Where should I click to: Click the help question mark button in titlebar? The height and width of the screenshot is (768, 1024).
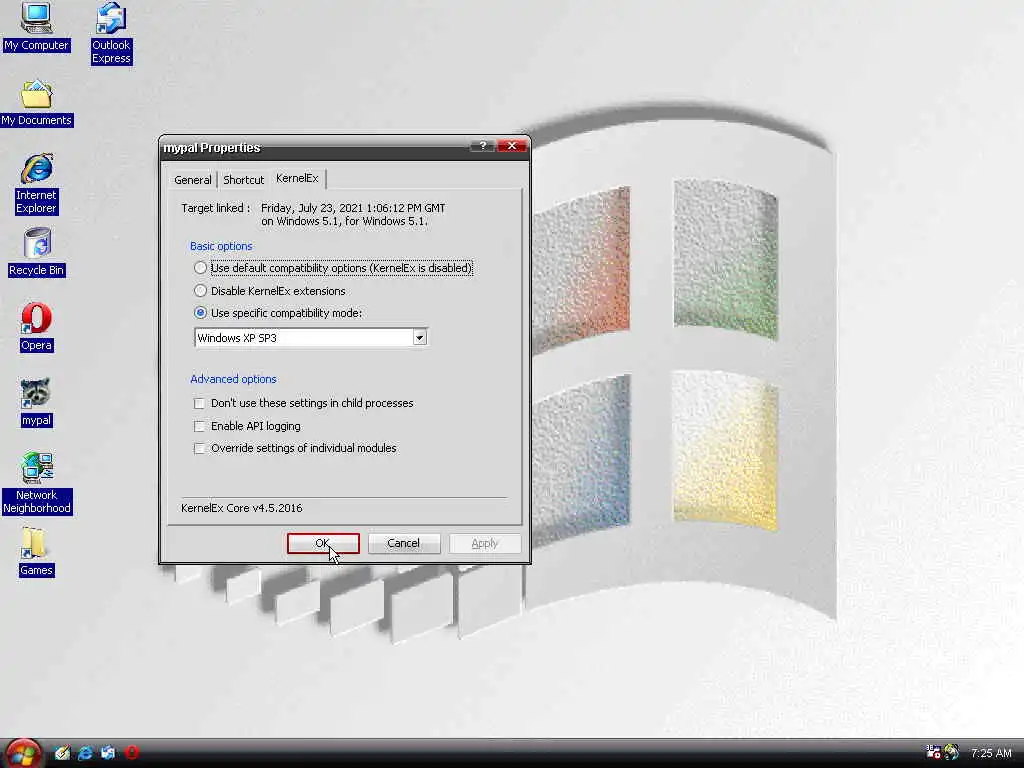483,146
